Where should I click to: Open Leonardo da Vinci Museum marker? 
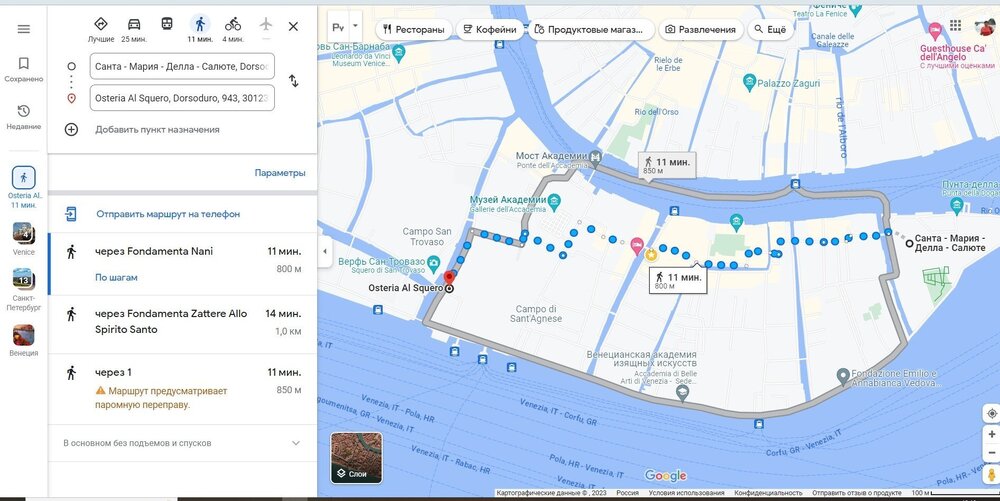point(399,50)
